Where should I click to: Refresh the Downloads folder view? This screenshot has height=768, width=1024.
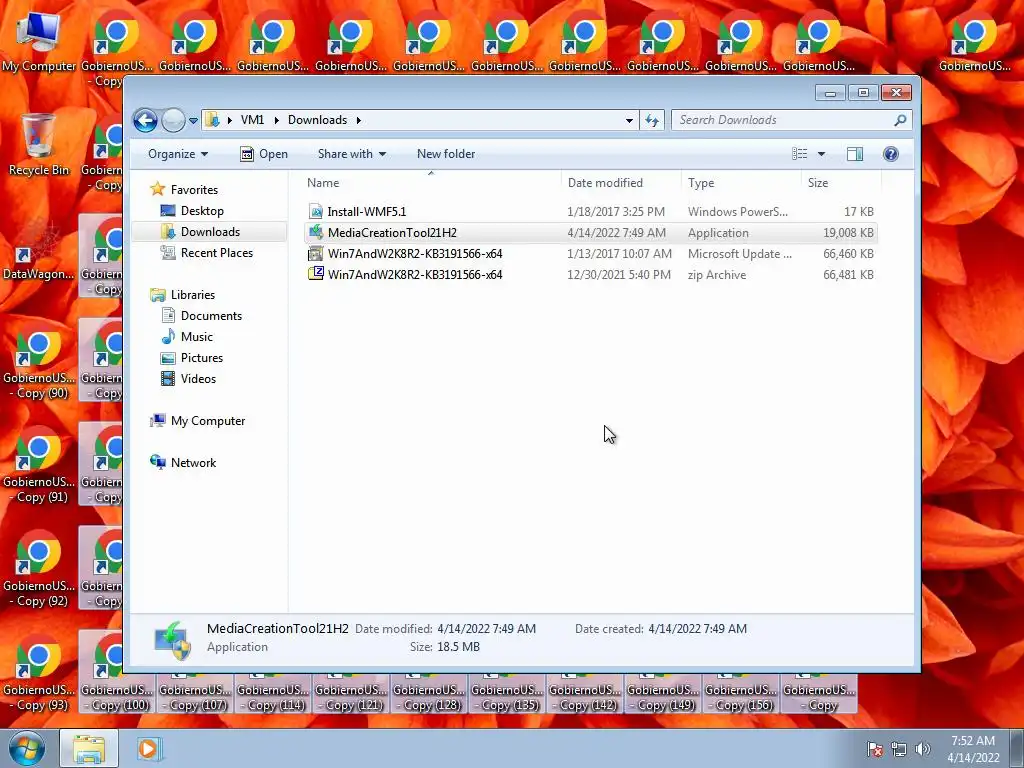[x=652, y=120]
